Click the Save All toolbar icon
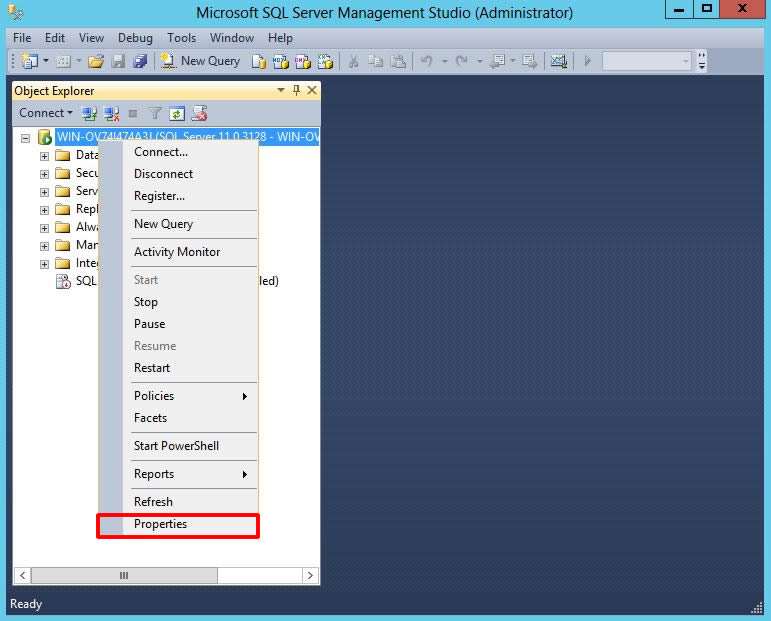The image size is (771, 621). click(140, 61)
